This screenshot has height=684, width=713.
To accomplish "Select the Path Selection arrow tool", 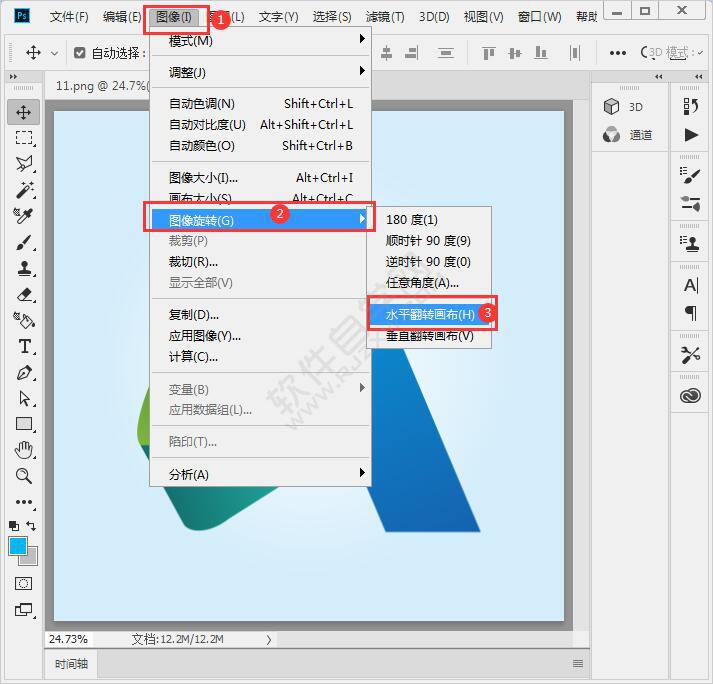I will (x=25, y=398).
